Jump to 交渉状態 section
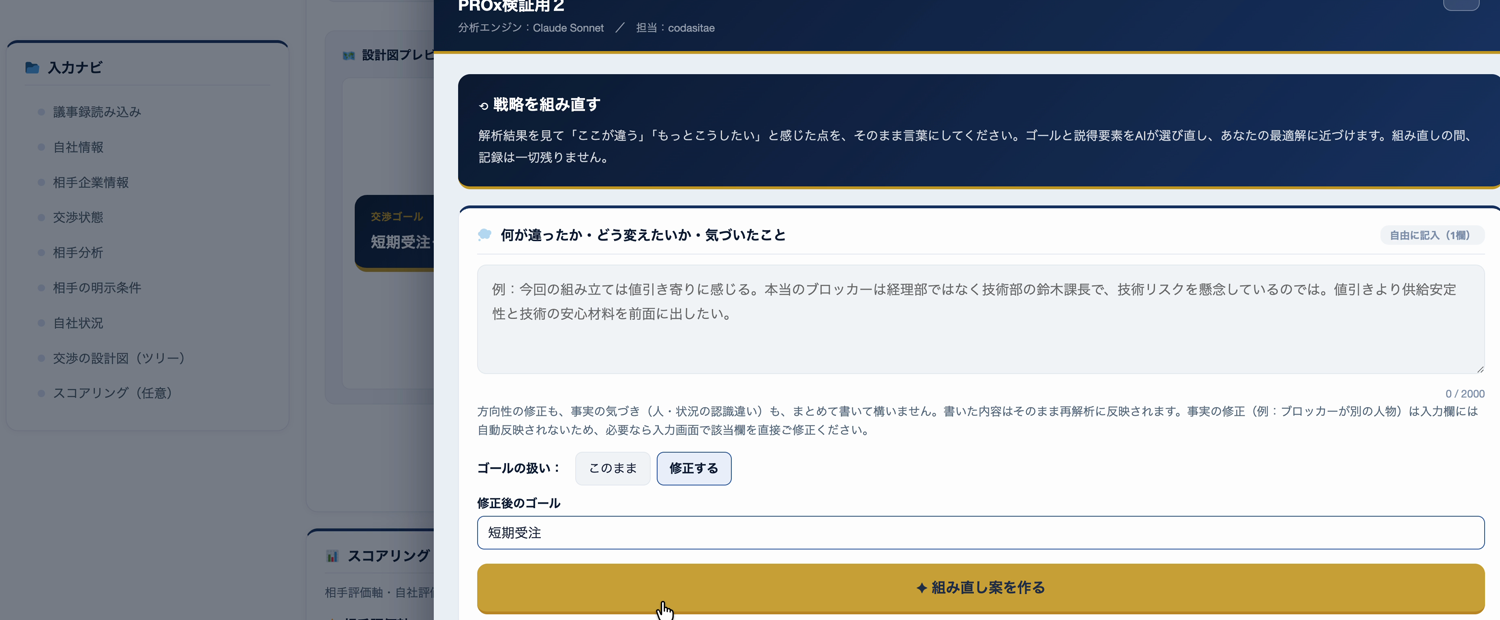The height and width of the screenshot is (620, 1500). pos(78,217)
